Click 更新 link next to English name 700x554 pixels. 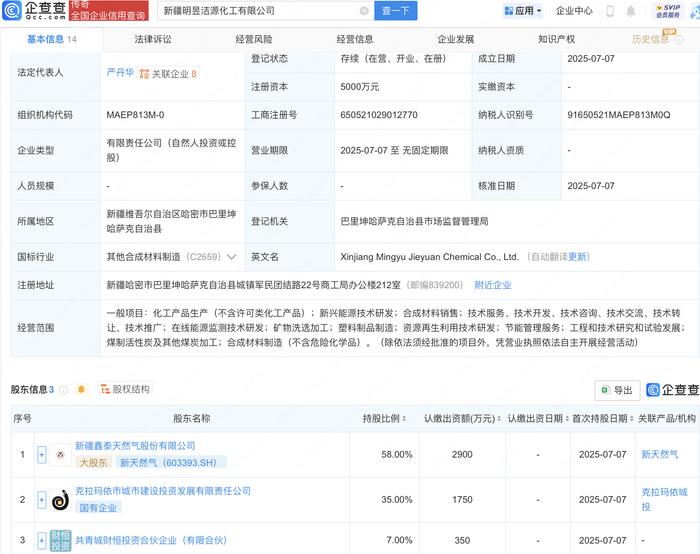coord(579,257)
